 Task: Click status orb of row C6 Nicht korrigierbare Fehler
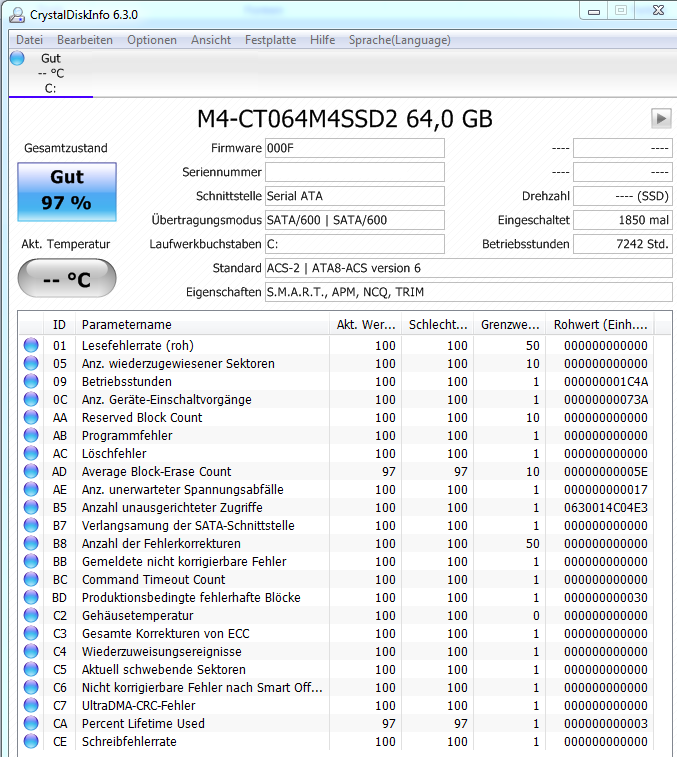point(31,687)
